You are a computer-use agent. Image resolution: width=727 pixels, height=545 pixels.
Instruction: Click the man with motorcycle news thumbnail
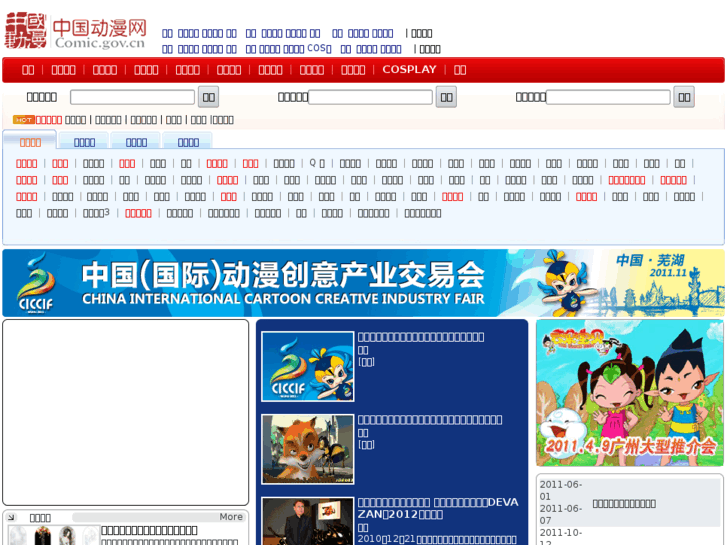tap(308, 521)
